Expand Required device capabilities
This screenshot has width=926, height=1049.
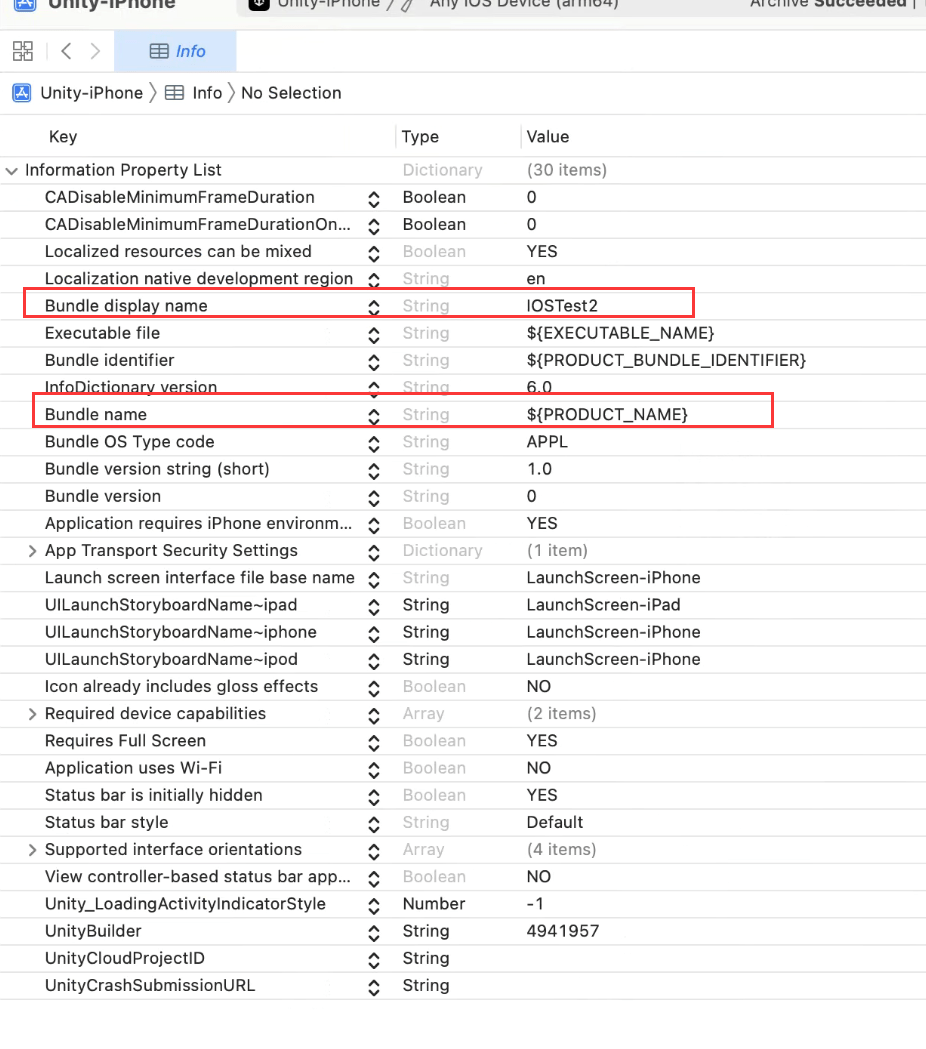[31, 714]
